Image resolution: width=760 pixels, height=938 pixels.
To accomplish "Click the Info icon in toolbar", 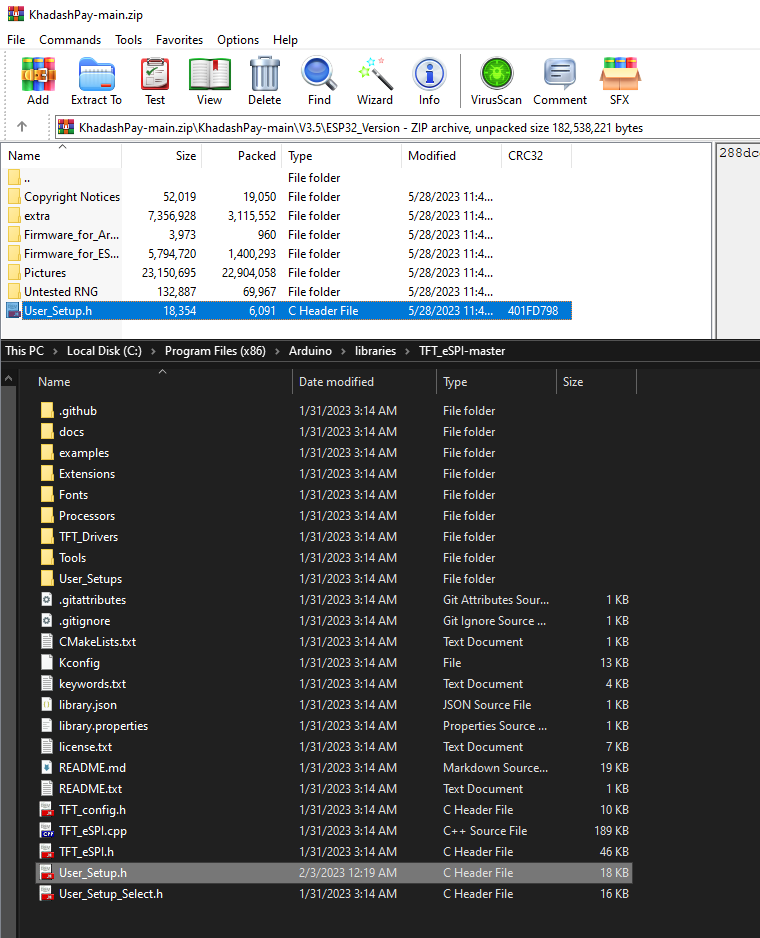I will [x=429, y=74].
